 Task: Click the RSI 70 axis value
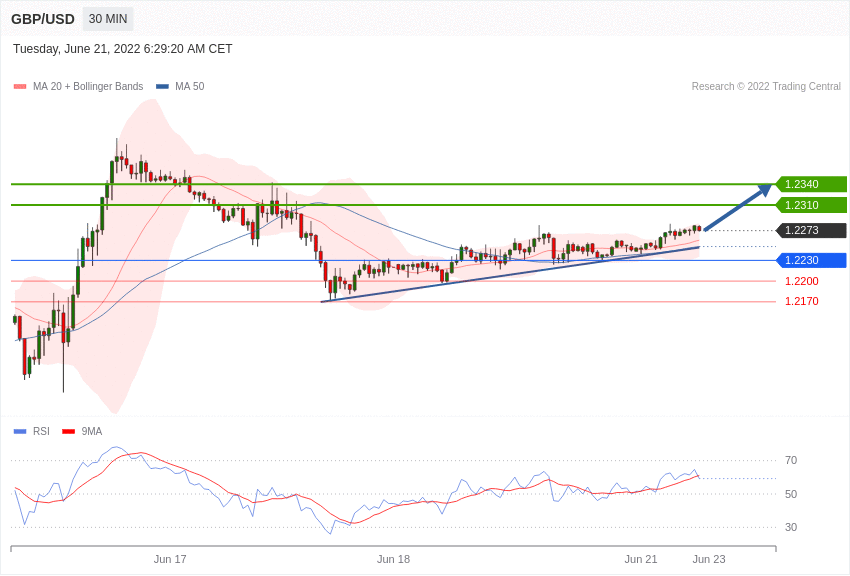pyautogui.click(x=791, y=460)
